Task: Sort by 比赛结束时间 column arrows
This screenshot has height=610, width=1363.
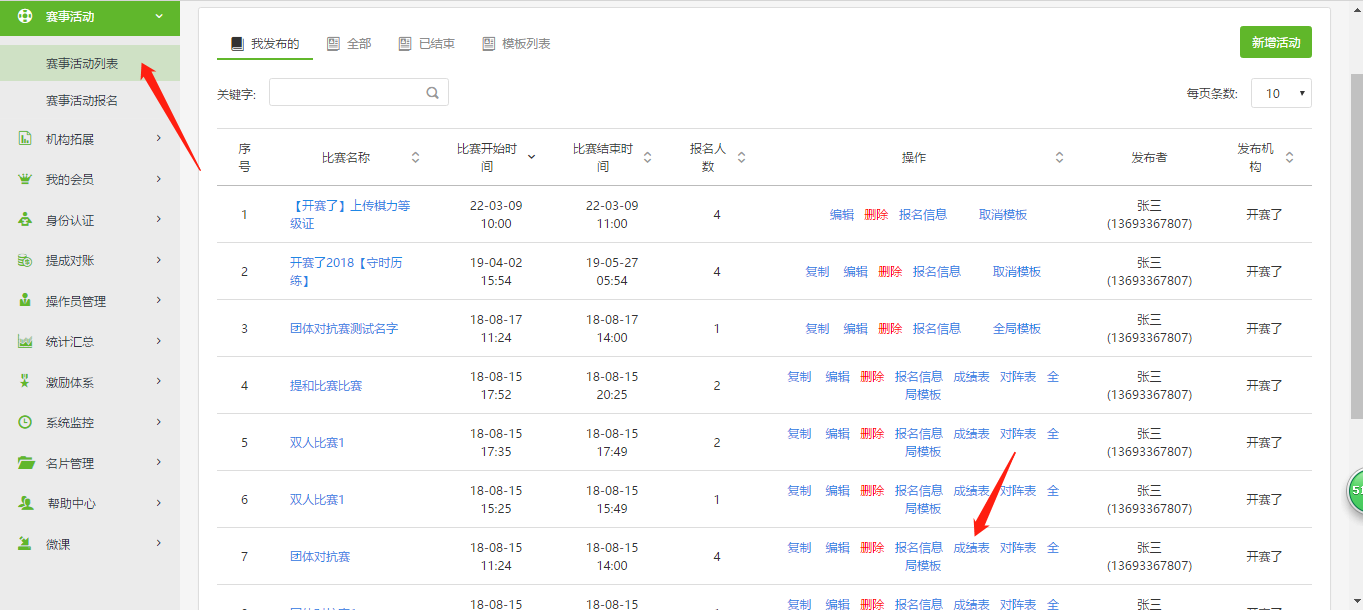Action: (647, 158)
